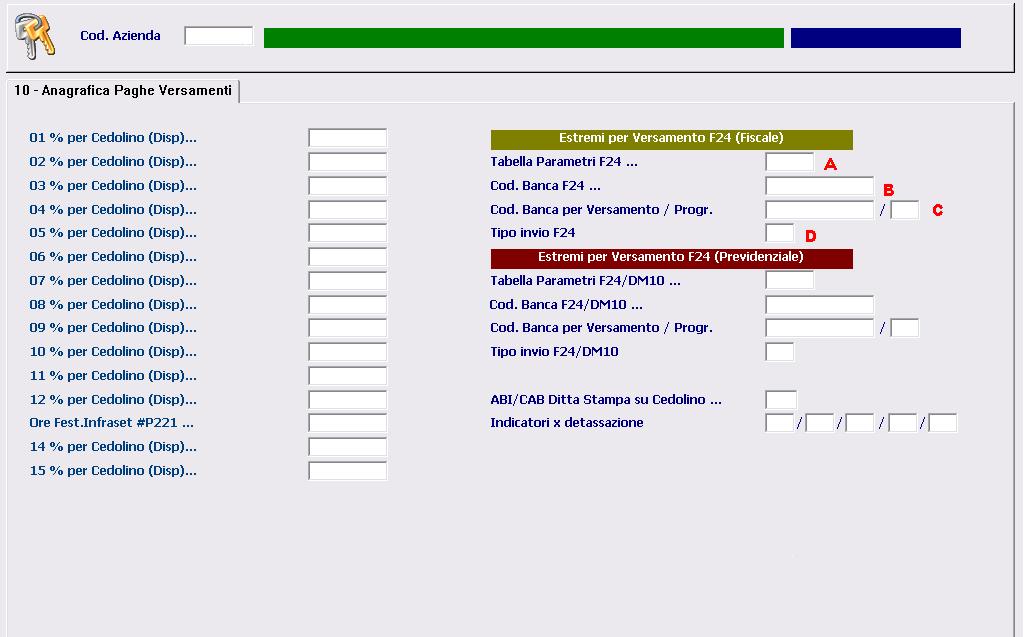The width and height of the screenshot is (1024, 637).
Task: Click the blue bar in the header
Action: (875, 38)
